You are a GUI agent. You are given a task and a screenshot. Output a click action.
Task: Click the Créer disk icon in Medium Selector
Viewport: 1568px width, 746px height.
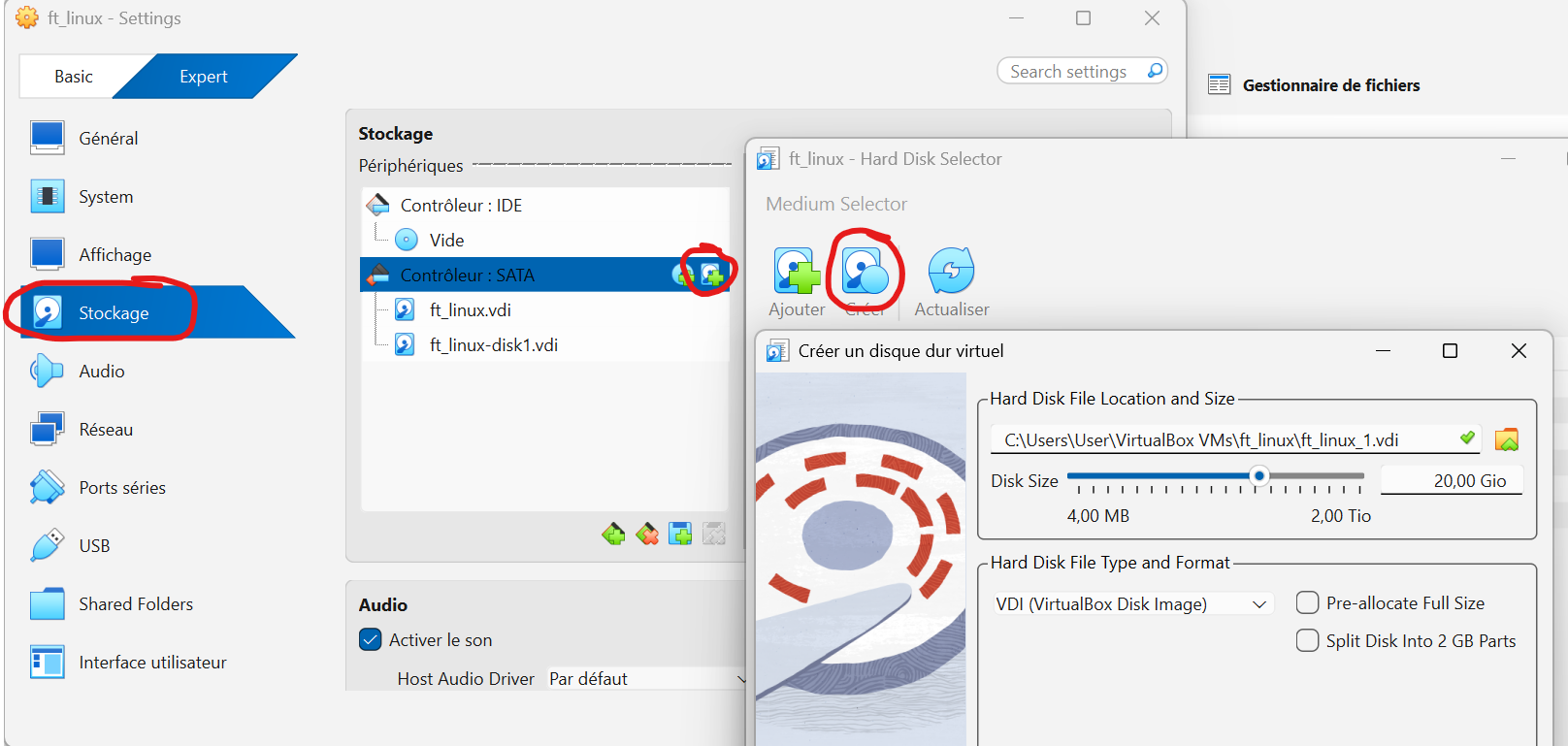[x=865, y=271]
